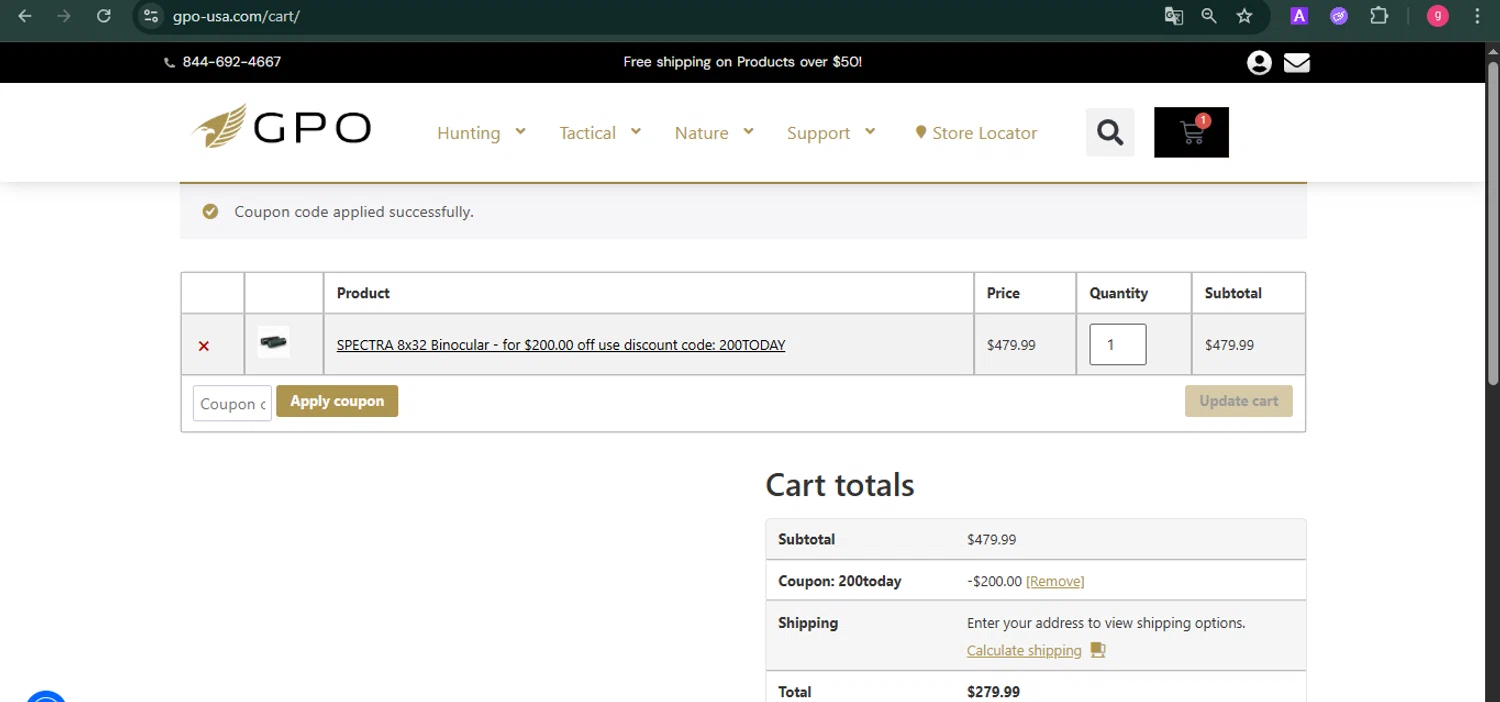Click the Update cart button
This screenshot has width=1500, height=702.
click(x=1238, y=401)
